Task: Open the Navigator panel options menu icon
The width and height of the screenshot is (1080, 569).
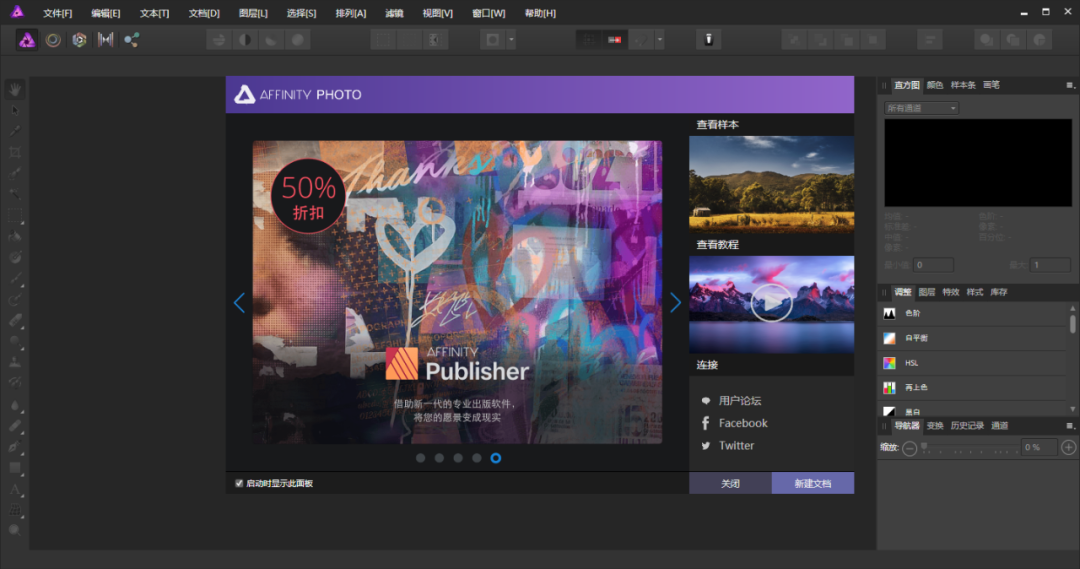Action: pos(1070,426)
